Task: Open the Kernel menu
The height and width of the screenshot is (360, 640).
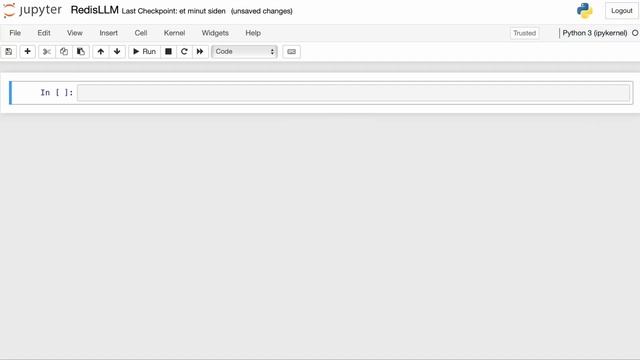Action: [174, 33]
